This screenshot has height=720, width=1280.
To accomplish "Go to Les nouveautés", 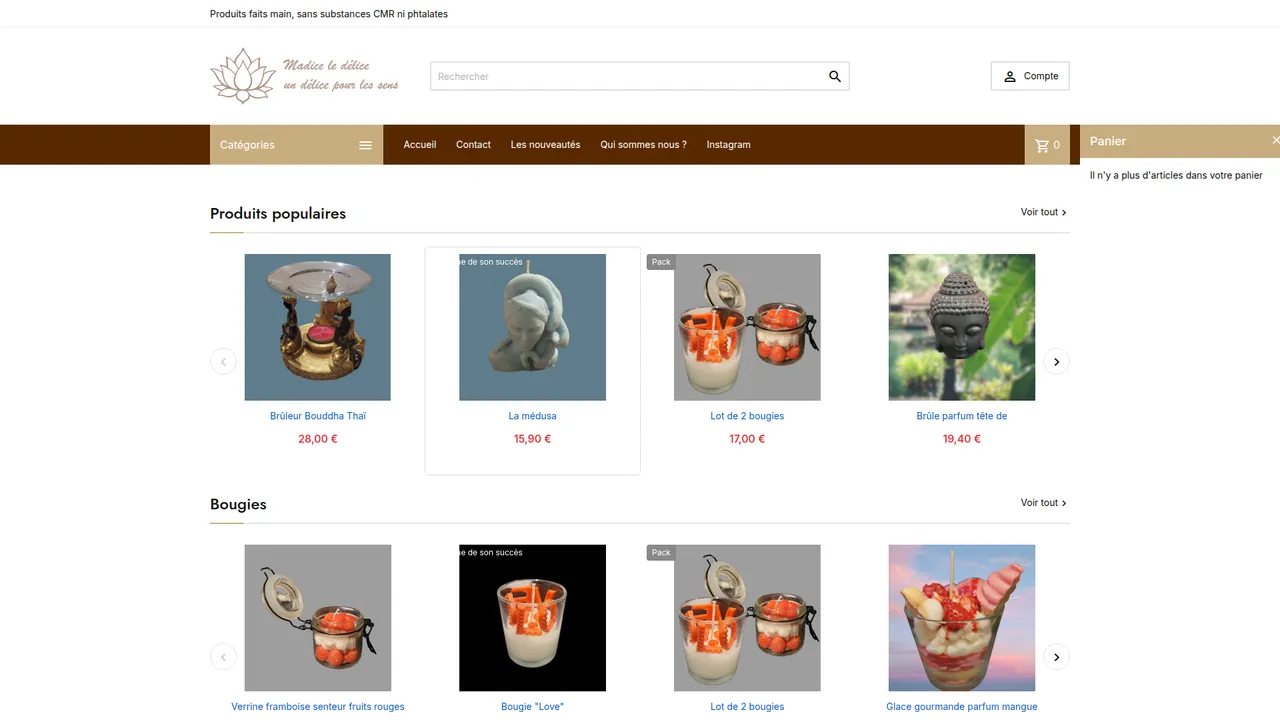I will (x=545, y=145).
